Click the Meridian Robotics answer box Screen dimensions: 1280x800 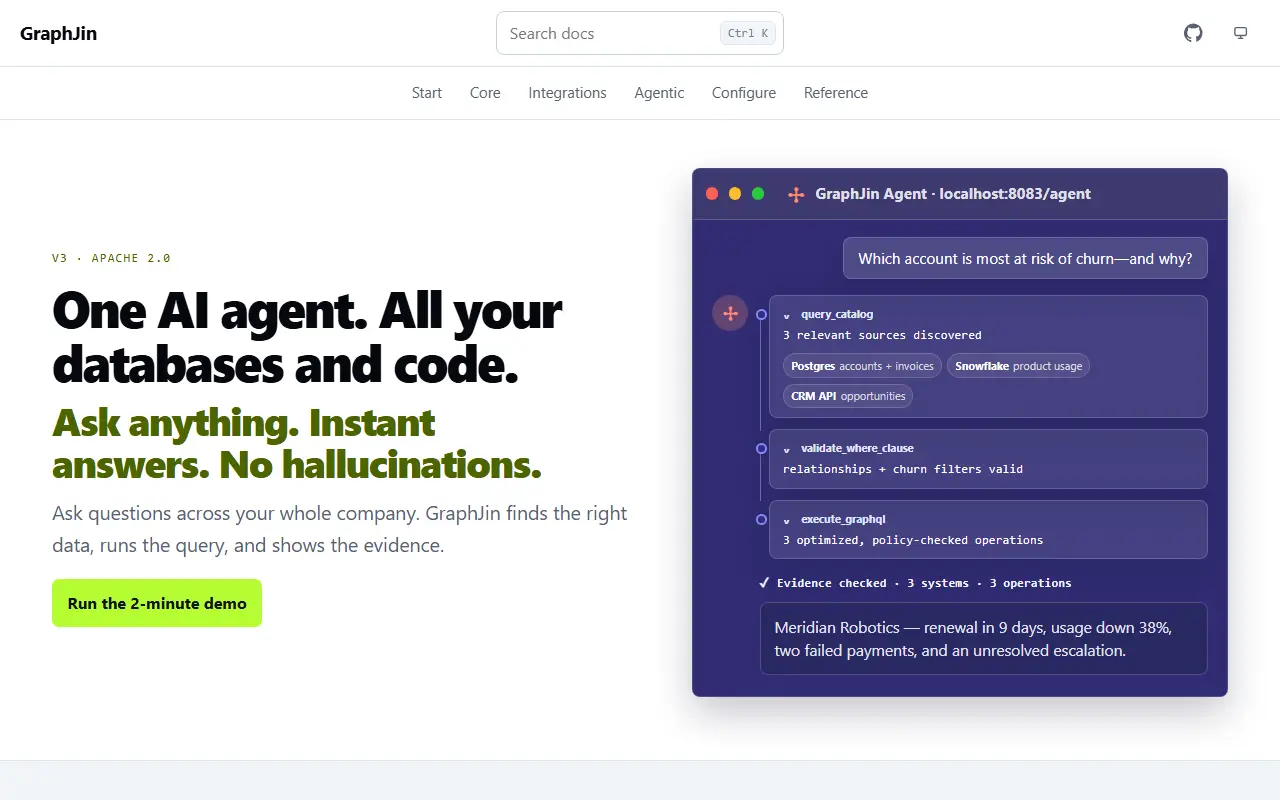pos(984,639)
